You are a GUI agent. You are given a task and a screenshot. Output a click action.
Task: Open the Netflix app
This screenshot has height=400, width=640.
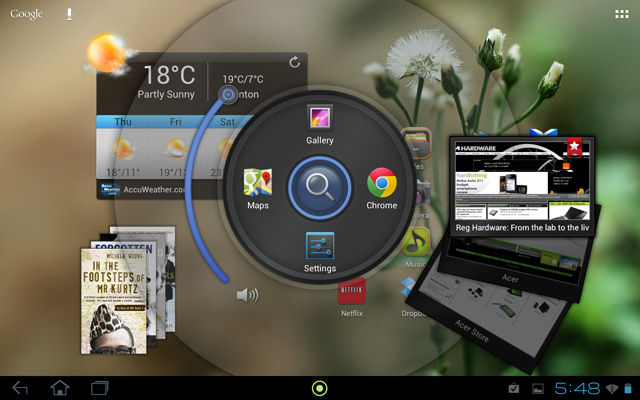point(351,297)
